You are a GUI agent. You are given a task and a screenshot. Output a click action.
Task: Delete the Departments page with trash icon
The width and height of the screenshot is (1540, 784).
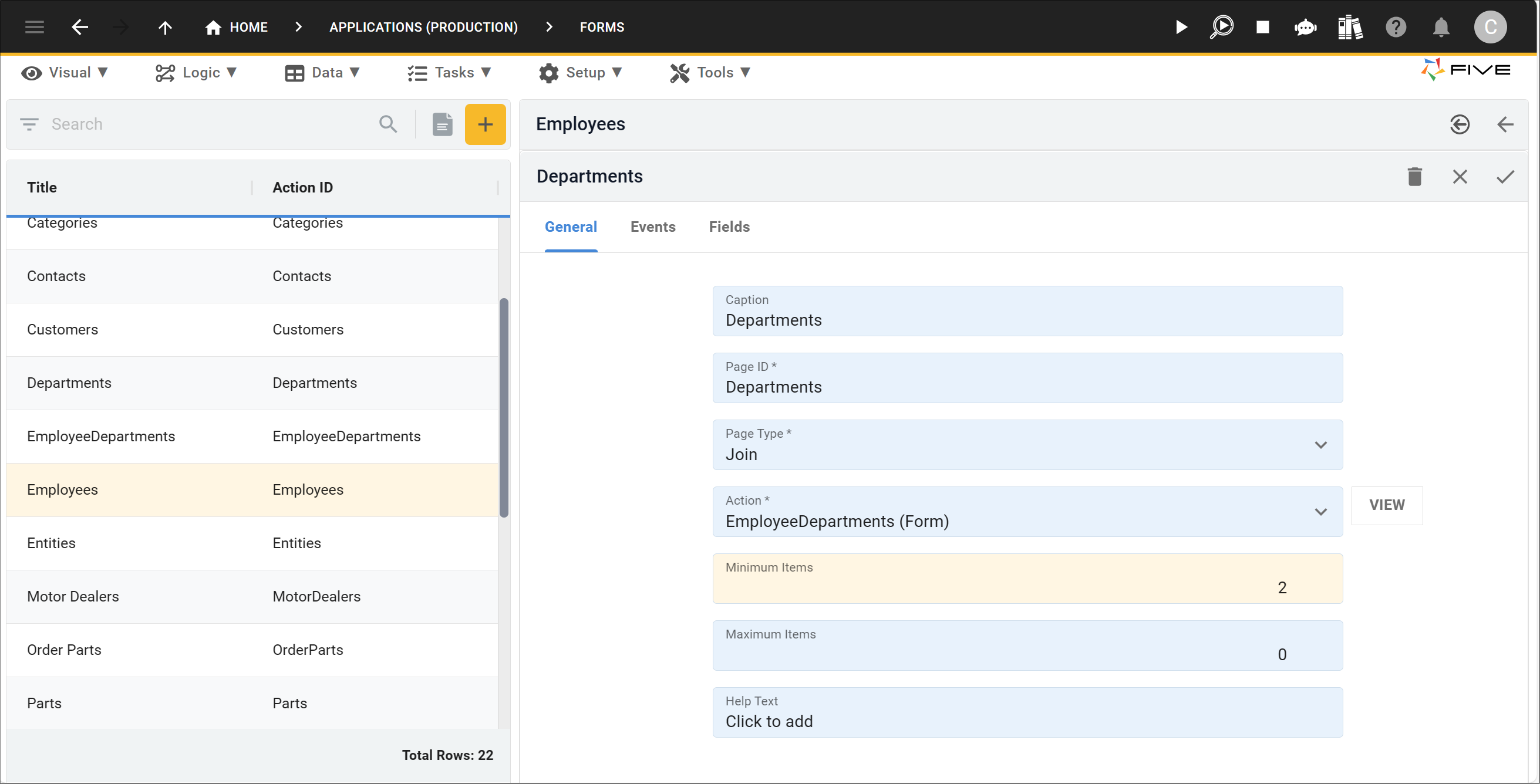click(x=1414, y=176)
